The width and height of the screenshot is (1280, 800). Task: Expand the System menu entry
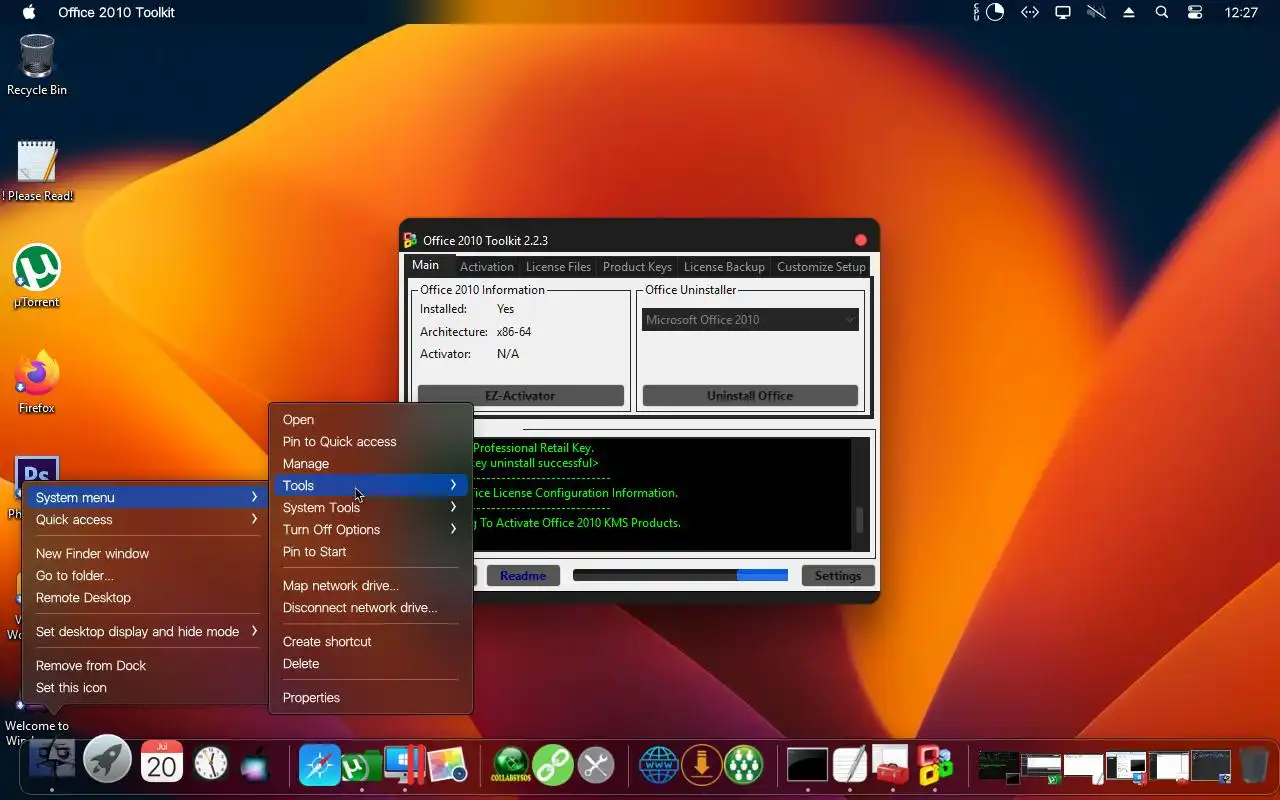click(146, 497)
